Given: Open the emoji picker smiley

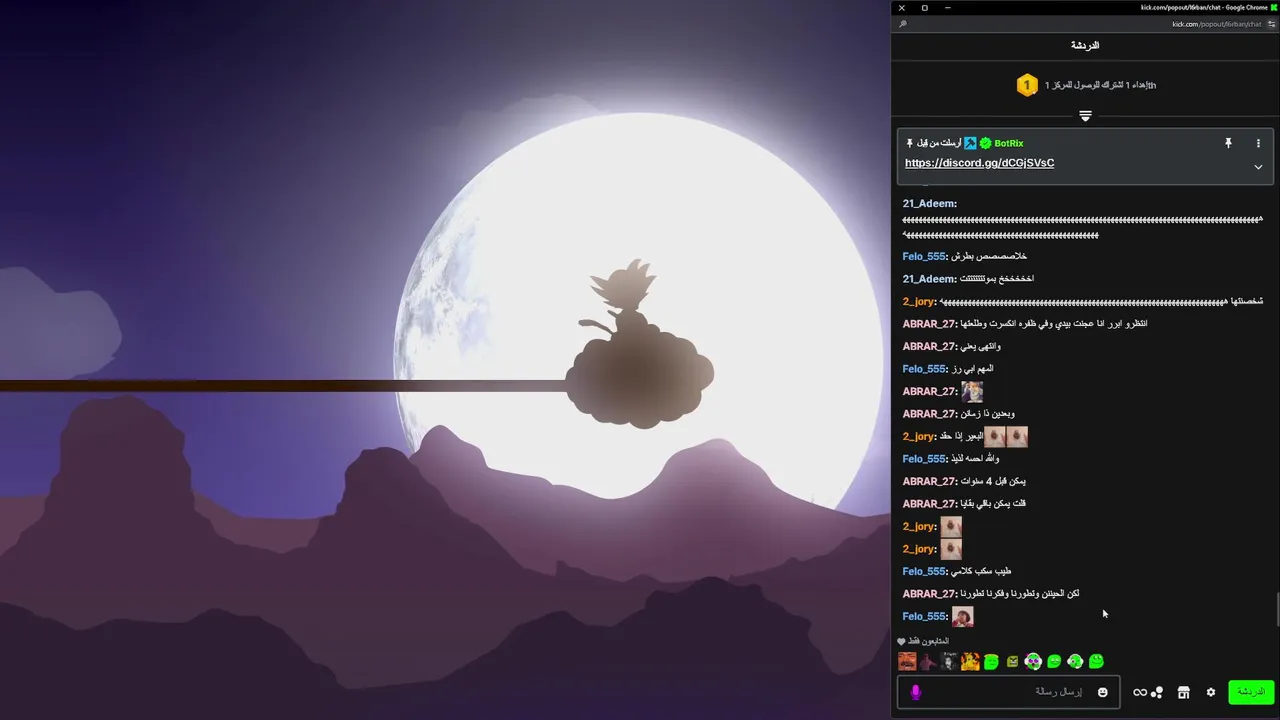Looking at the screenshot, I should (x=1103, y=692).
